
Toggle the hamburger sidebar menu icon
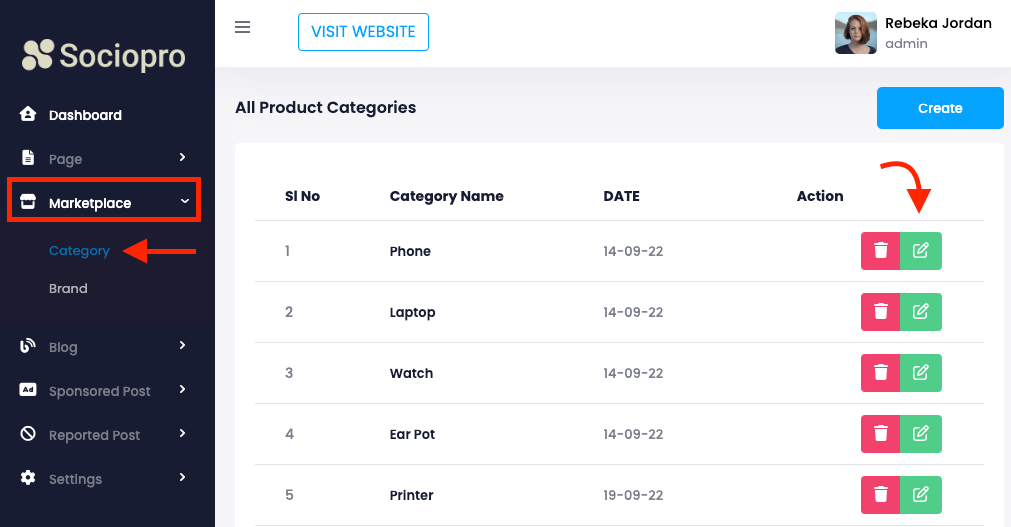click(x=242, y=27)
